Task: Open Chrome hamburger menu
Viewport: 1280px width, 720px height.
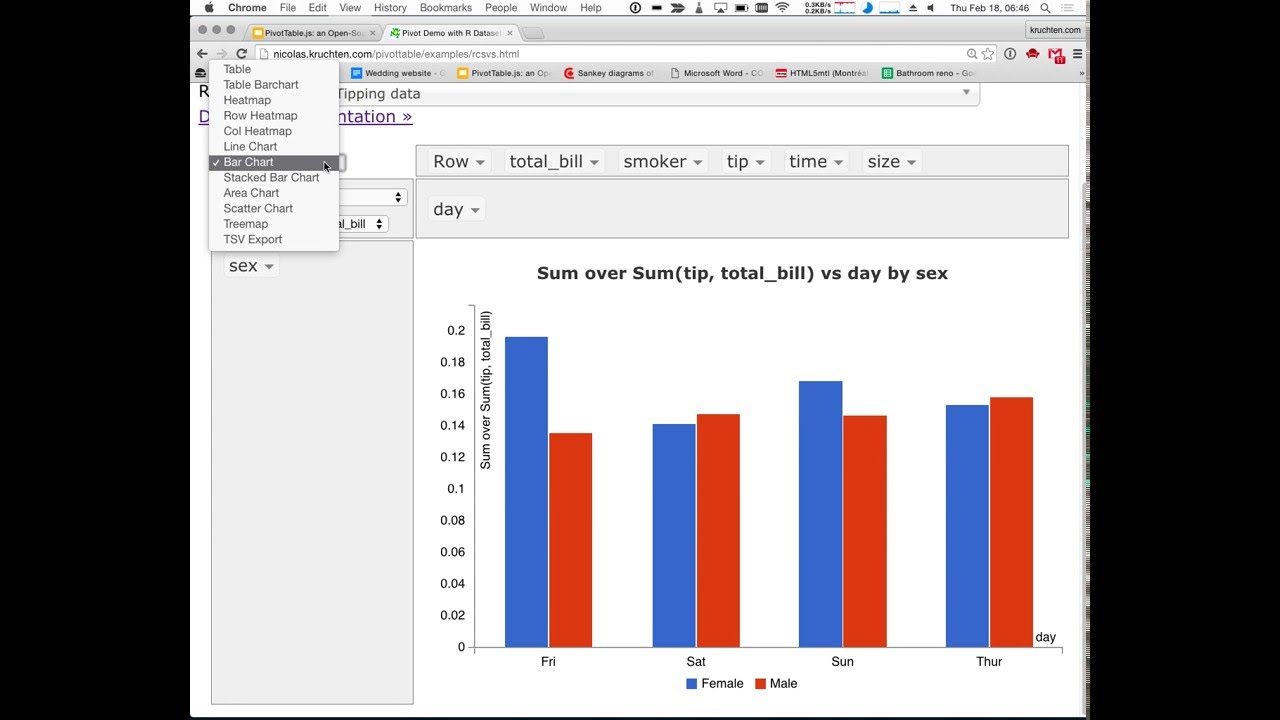Action: coord(1077,54)
